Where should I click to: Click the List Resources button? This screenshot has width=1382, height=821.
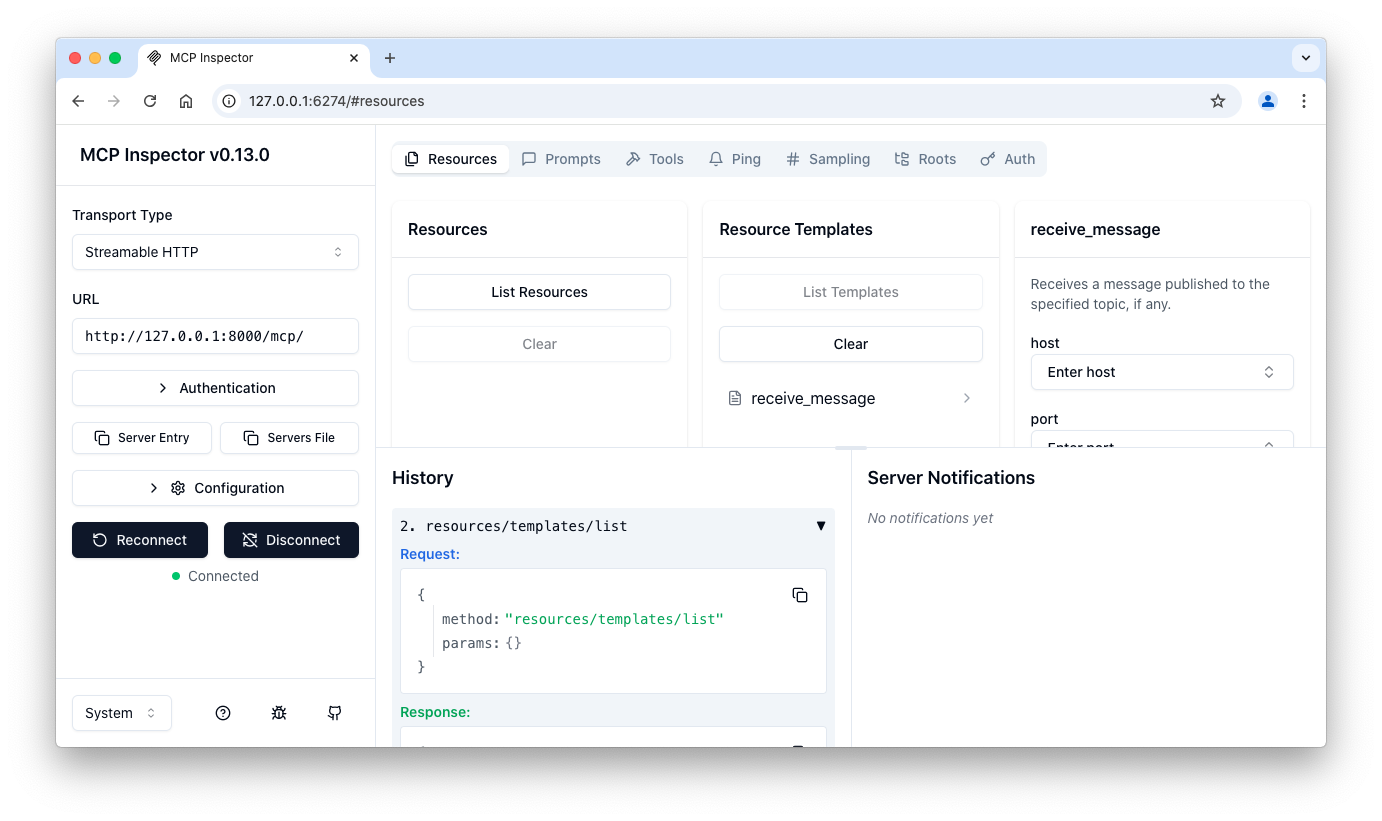point(539,292)
